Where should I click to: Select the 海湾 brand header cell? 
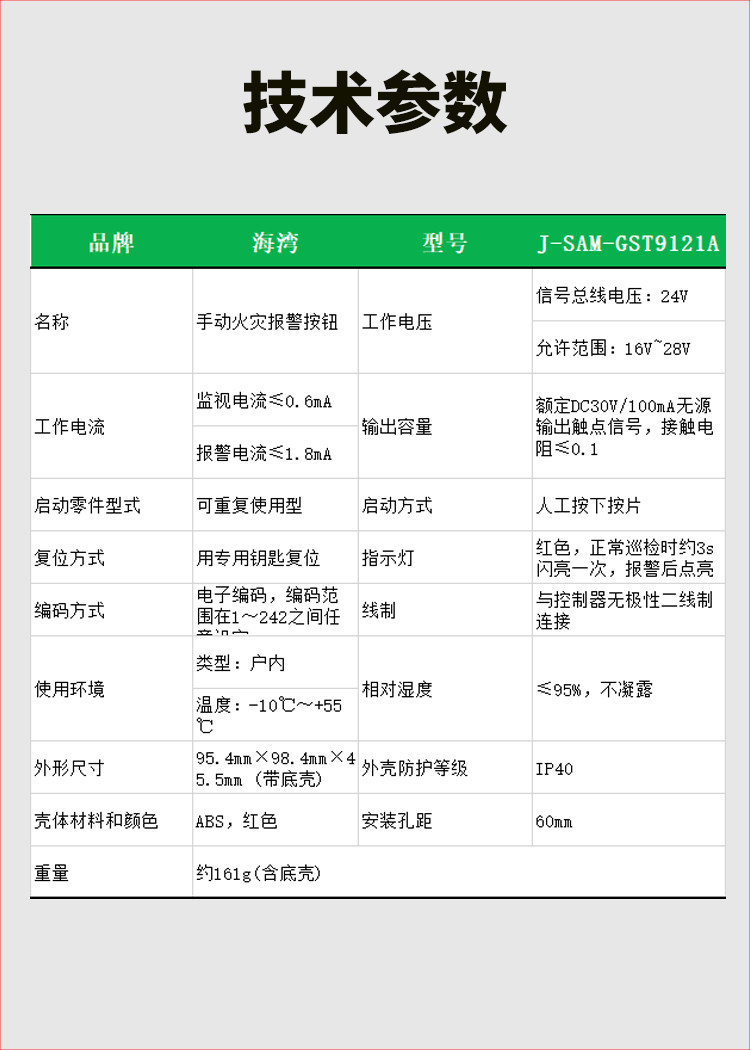point(275,242)
